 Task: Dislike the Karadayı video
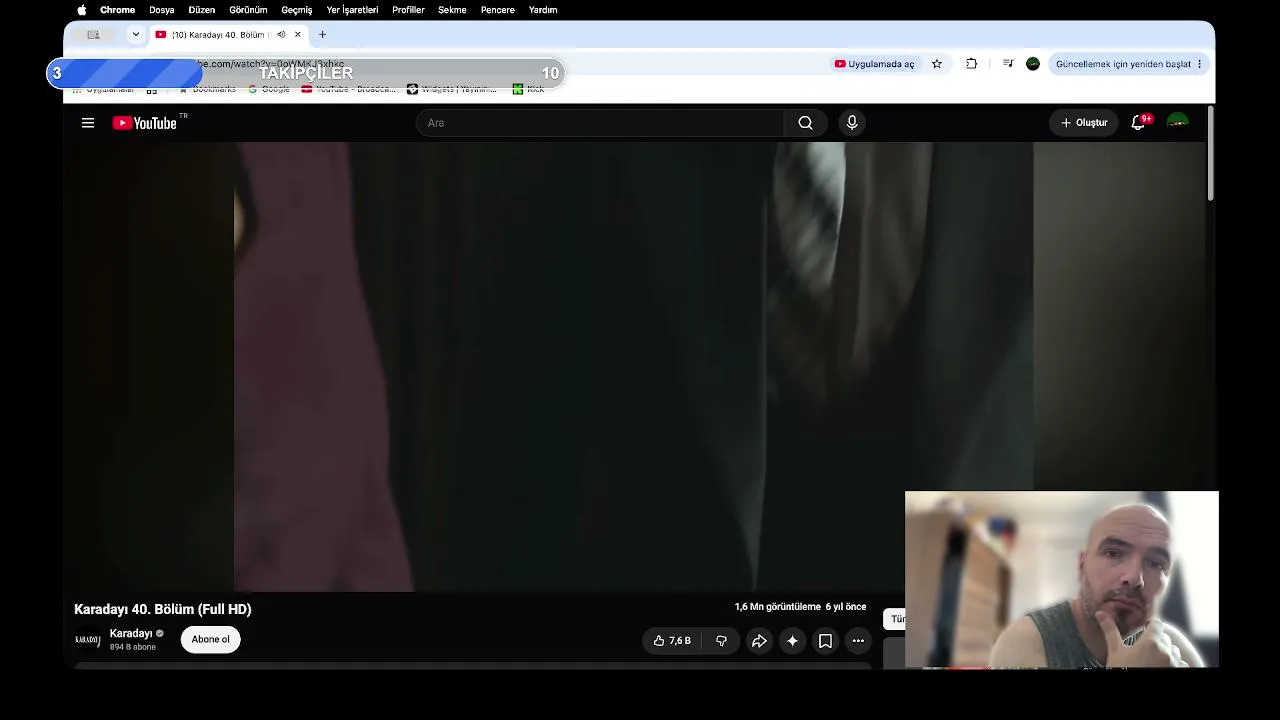coord(721,641)
